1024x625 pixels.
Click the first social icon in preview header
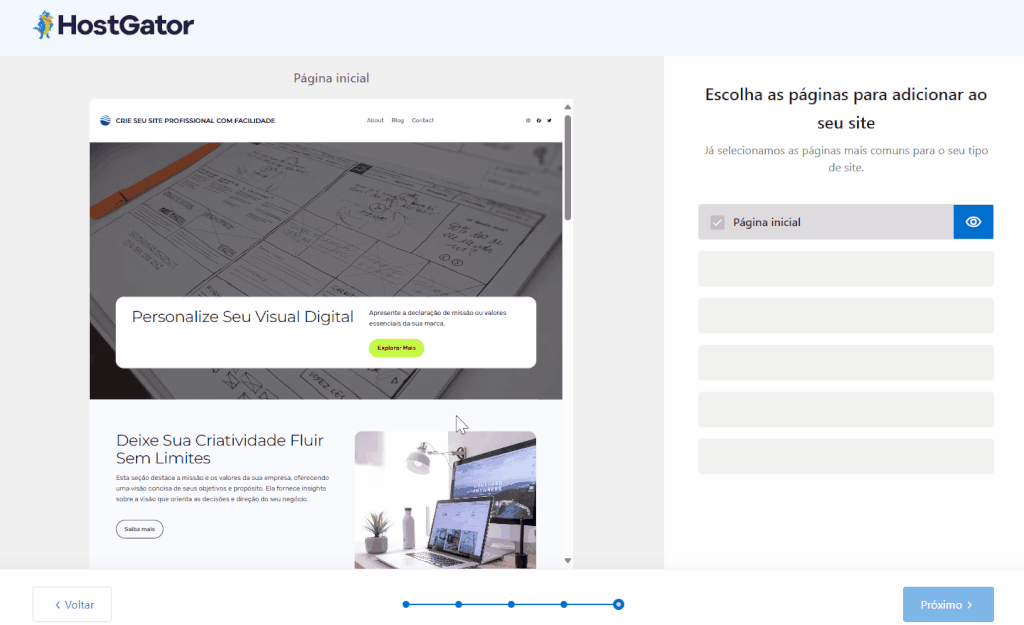tap(528, 120)
